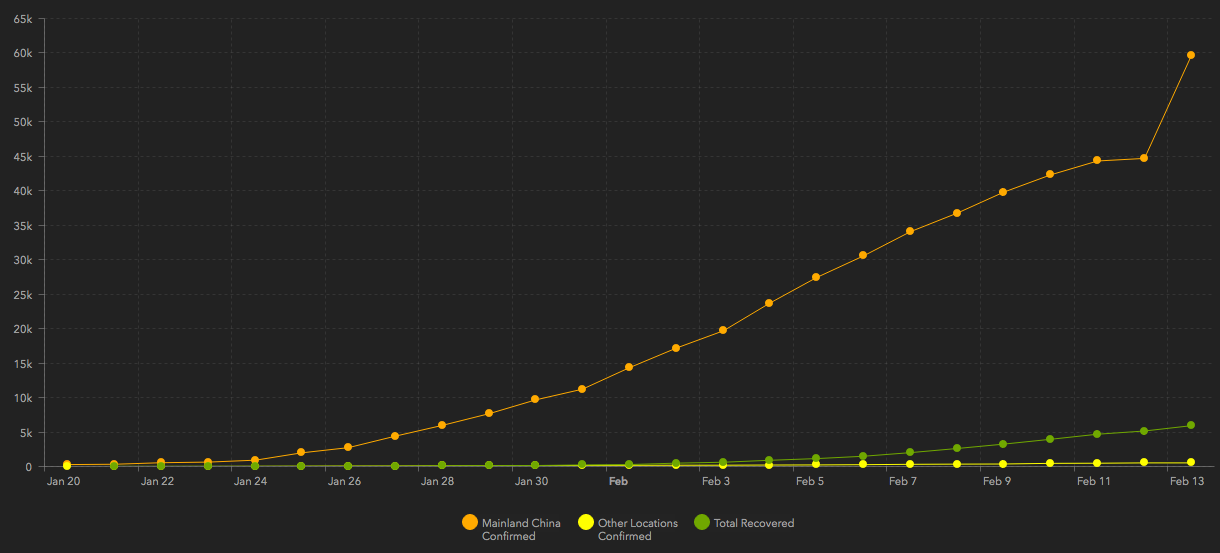Click Mainland China marker on Jan 30
This screenshot has height=553, width=1220.
click(x=535, y=399)
